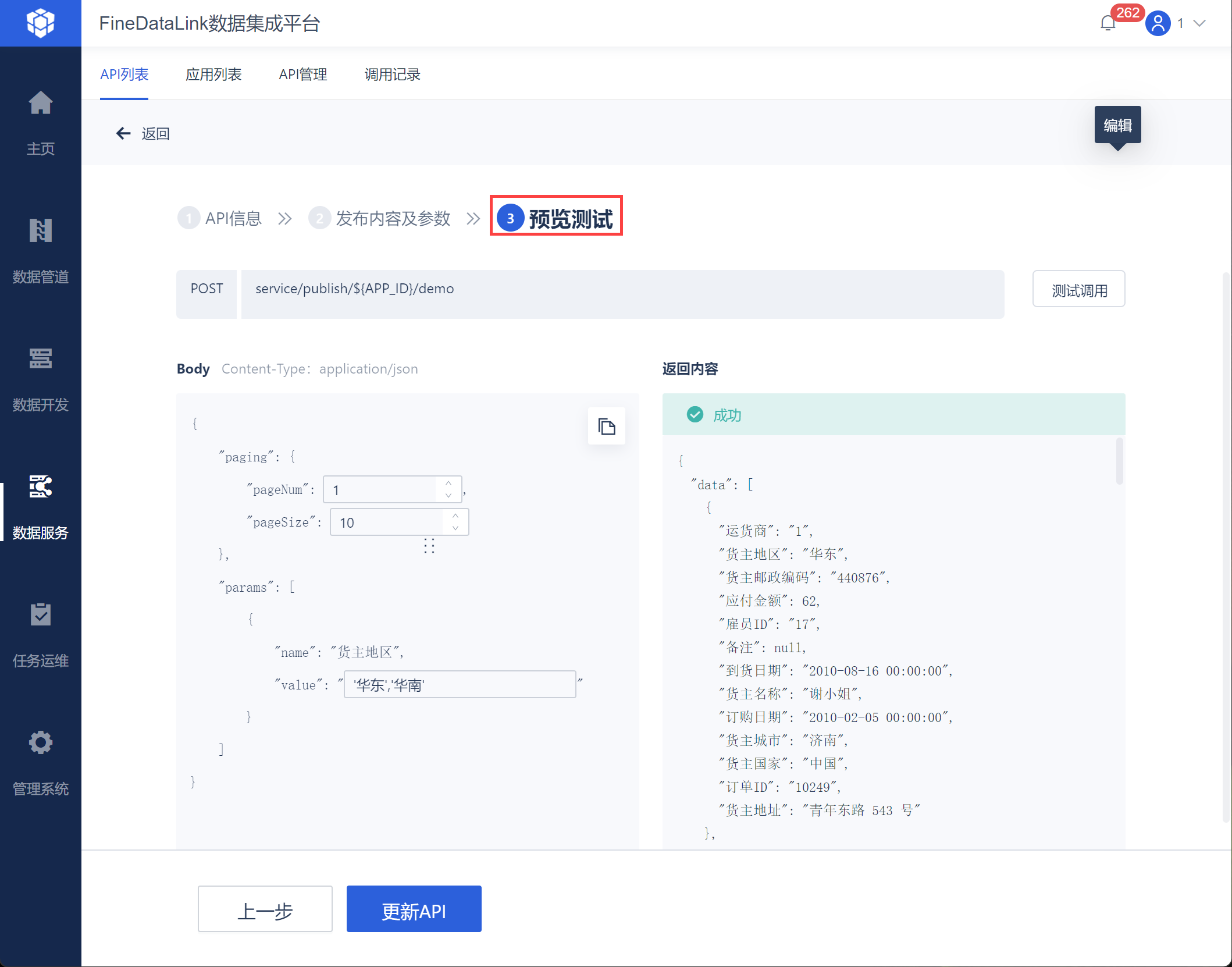Go to step 2 发布内容及参数

coord(380,218)
